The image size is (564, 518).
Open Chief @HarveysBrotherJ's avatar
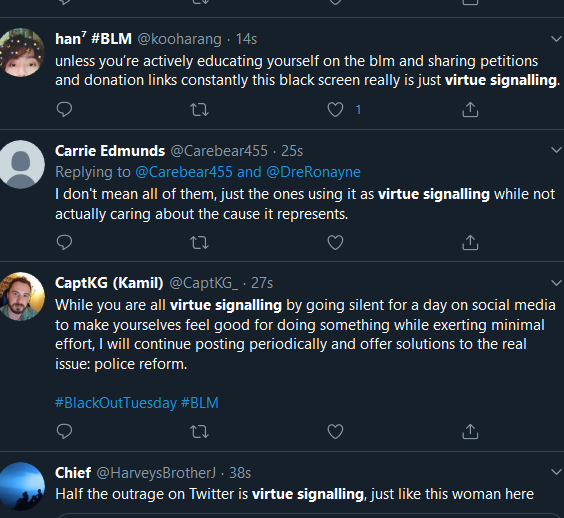[x=22, y=486]
